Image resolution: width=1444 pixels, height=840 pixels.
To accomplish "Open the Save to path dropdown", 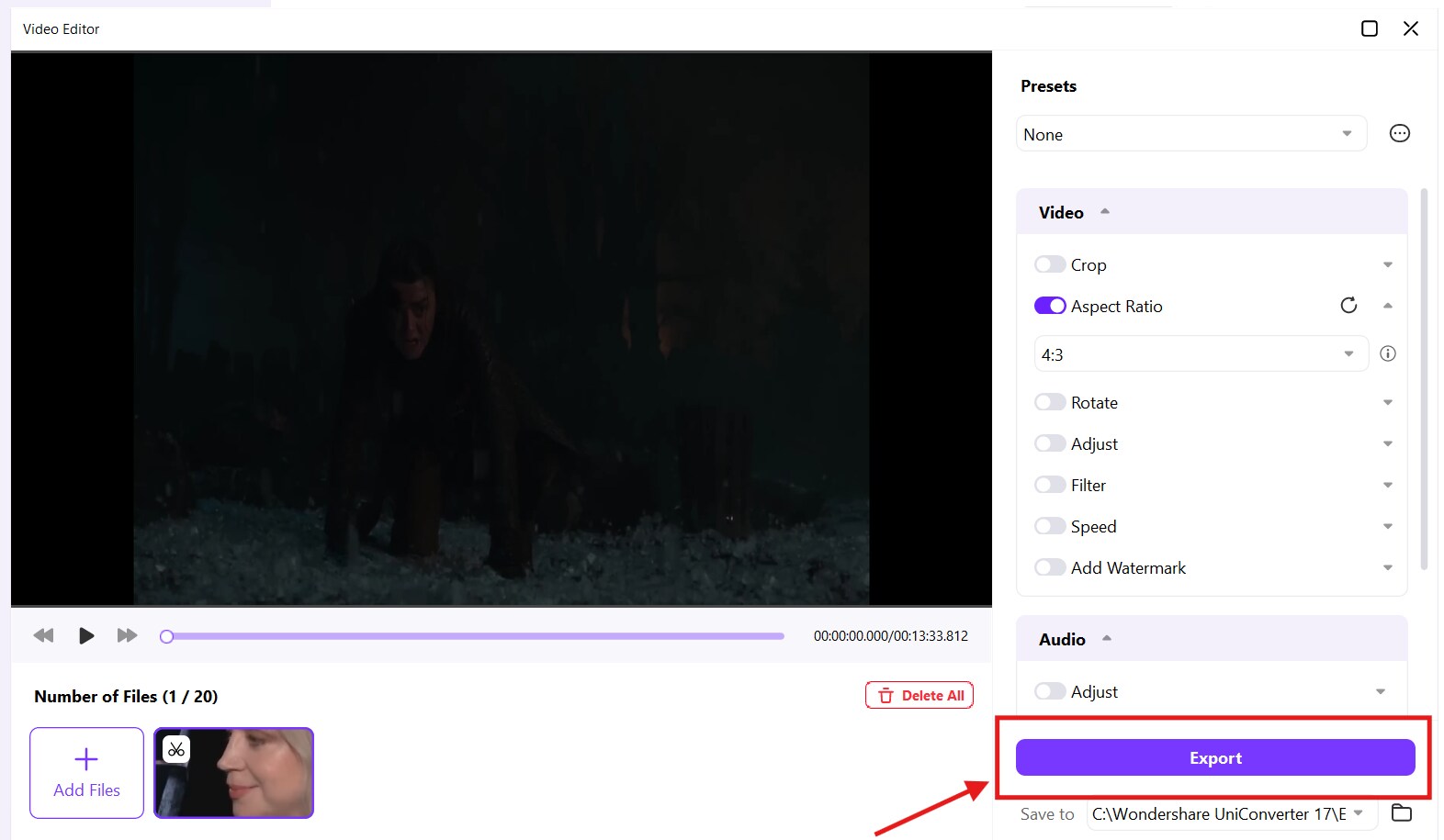I will 1232,813.
